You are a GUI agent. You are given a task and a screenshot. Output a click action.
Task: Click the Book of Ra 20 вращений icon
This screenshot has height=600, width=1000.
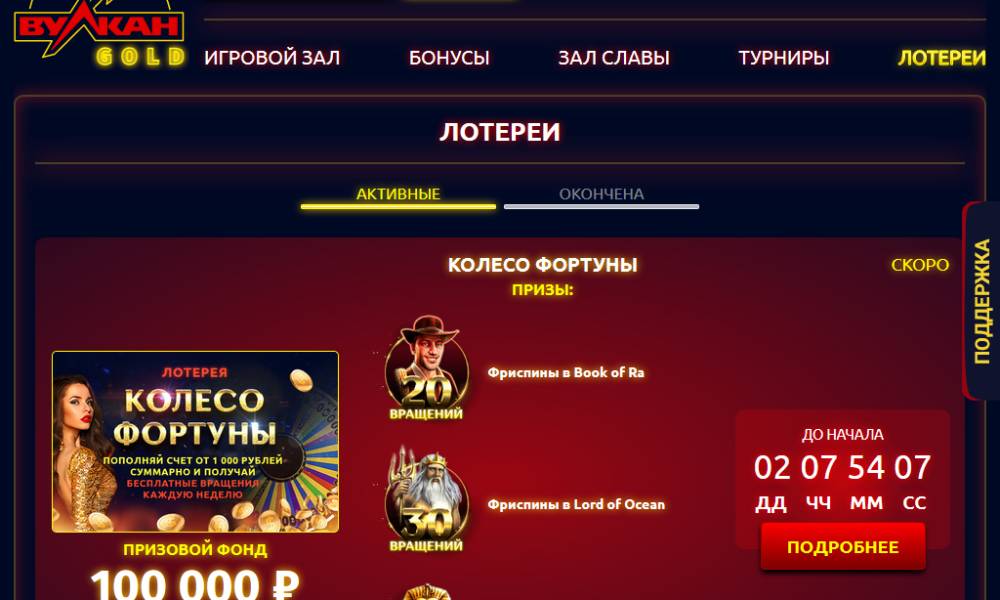tap(427, 368)
